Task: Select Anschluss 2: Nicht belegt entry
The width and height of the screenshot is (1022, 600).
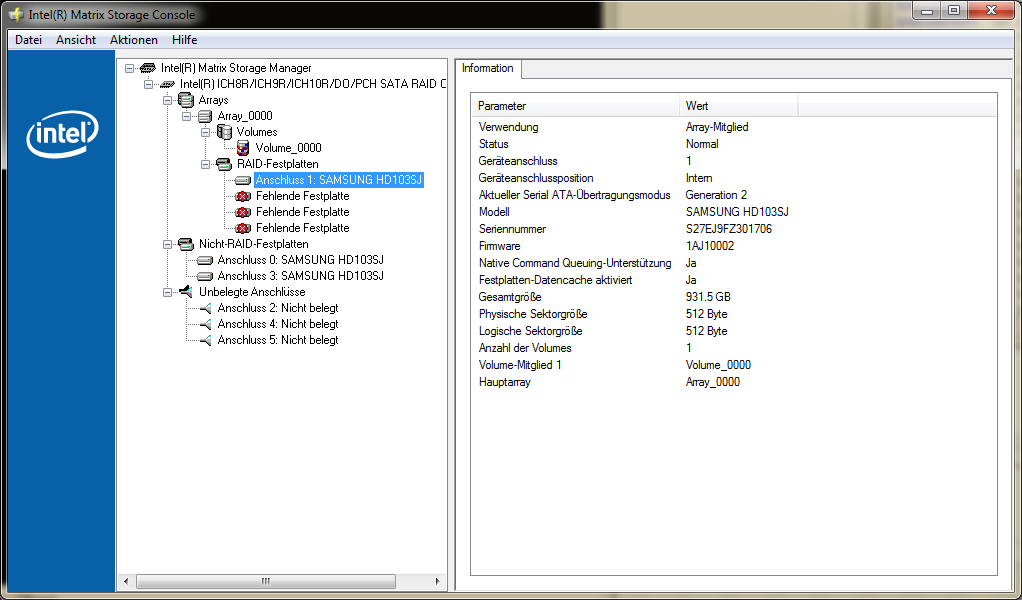Action: click(278, 308)
